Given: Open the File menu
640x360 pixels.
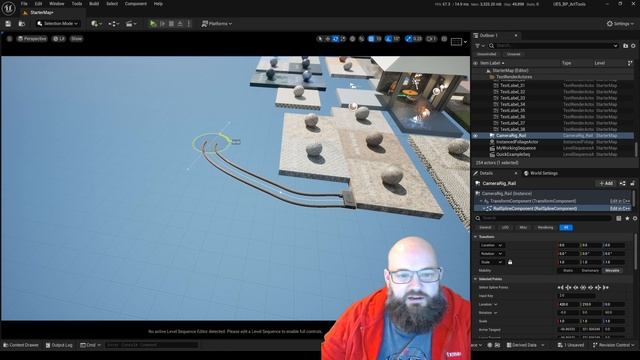Looking at the screenshot, I should pyautogui.click(x=24, y=4).
